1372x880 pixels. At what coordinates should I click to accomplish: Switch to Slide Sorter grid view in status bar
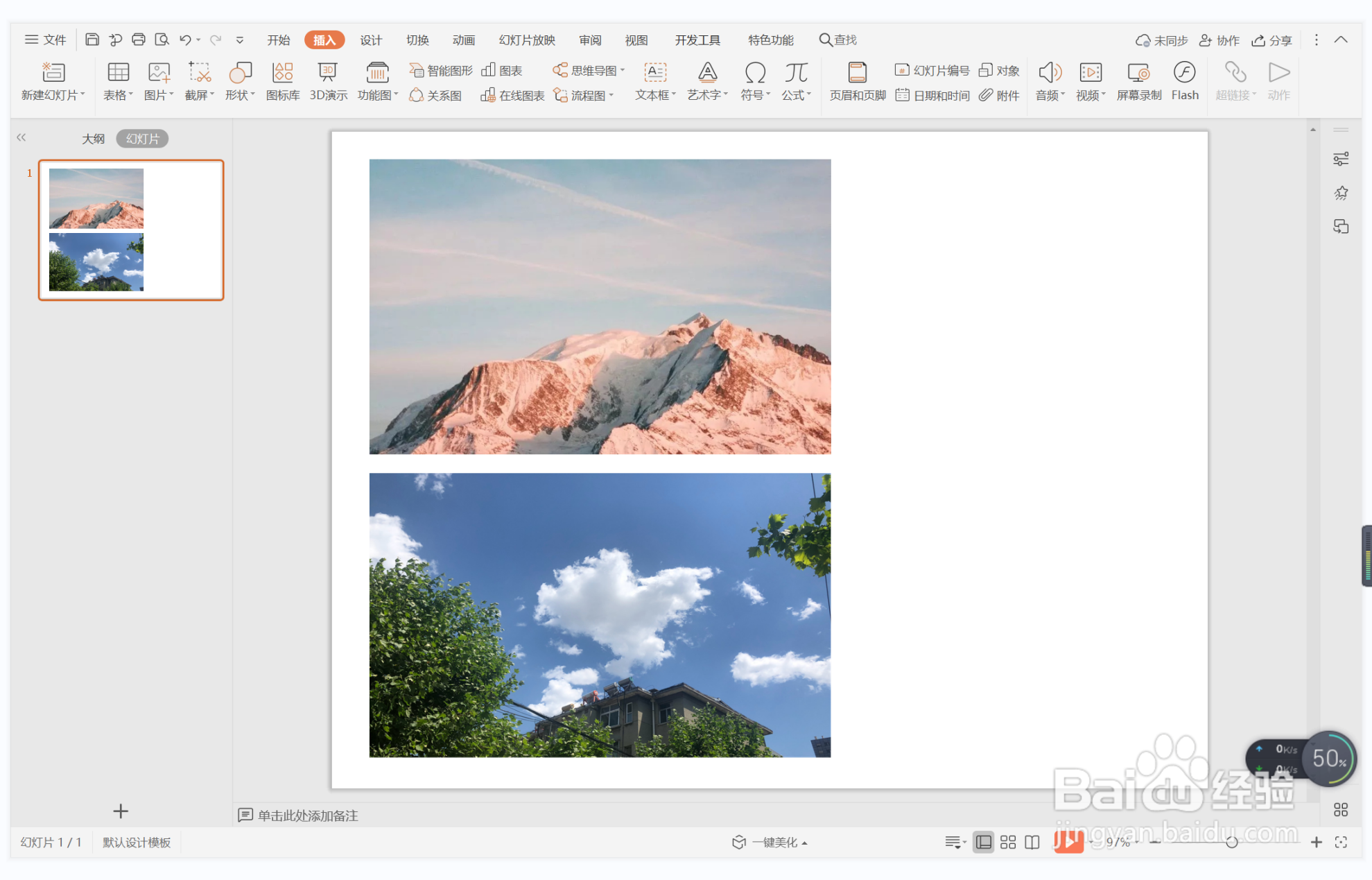click(x=1008, y=842)
